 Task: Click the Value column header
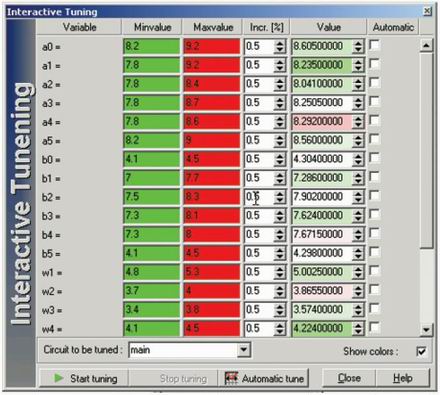(x=328, y=27)
